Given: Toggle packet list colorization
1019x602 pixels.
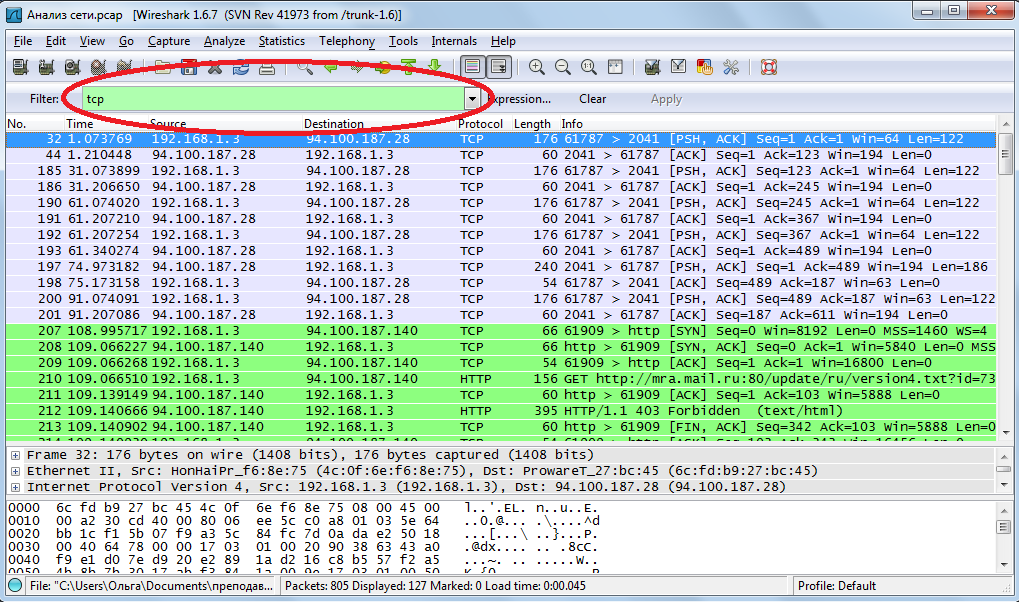Looking at the screenshot, I should [472, 67].
